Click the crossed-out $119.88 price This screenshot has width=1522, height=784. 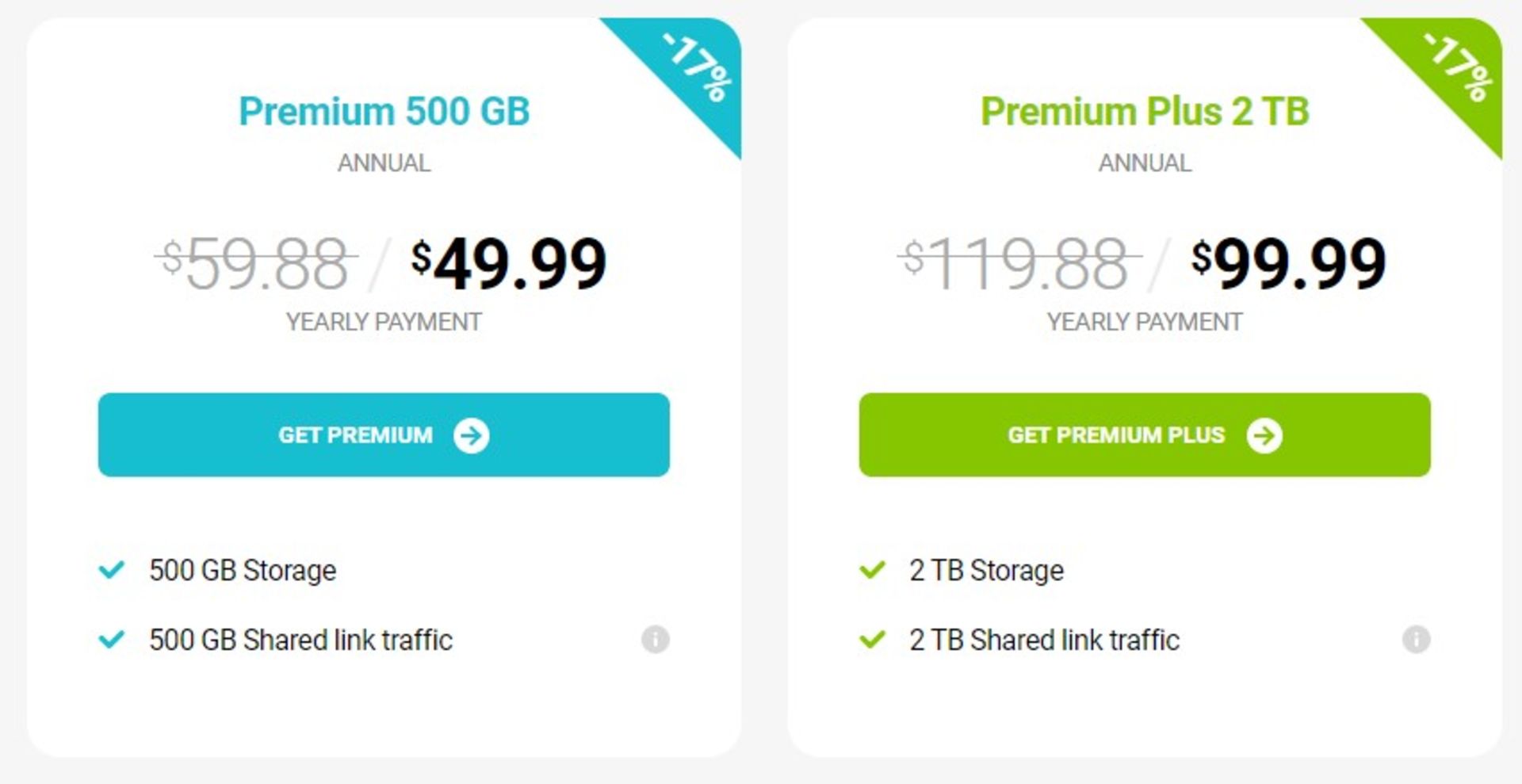coord(1019,263)
